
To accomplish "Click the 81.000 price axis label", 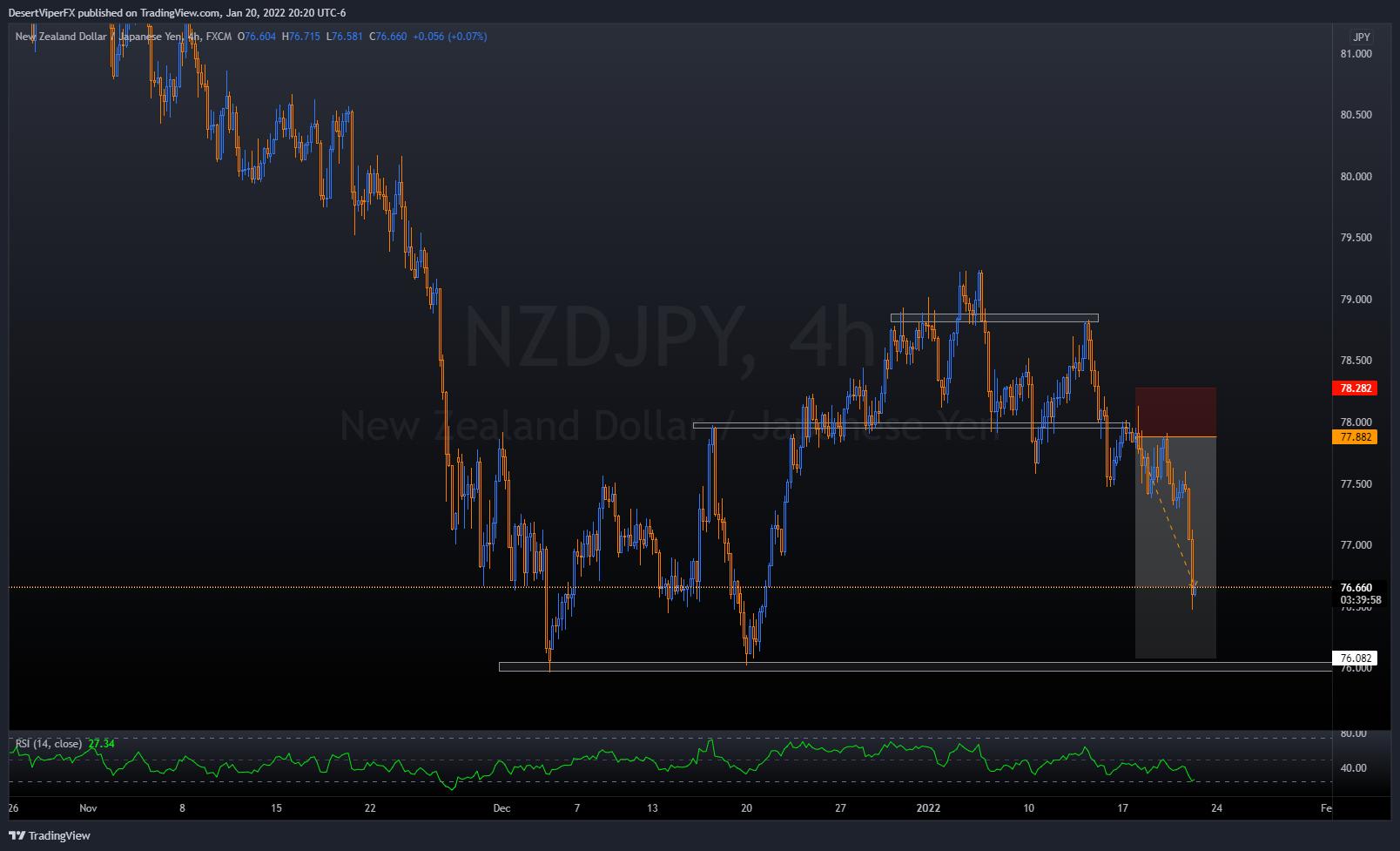I will point(1356,54).
